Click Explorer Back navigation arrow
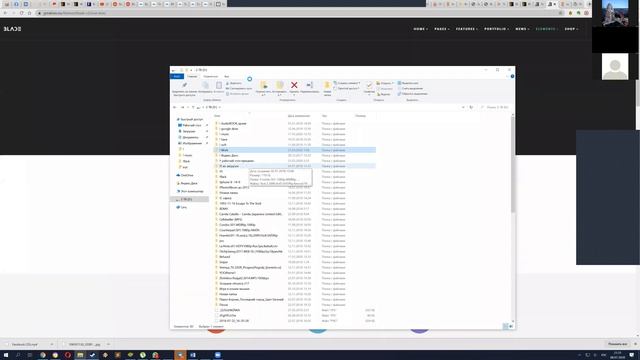 (x=175, y=107)
